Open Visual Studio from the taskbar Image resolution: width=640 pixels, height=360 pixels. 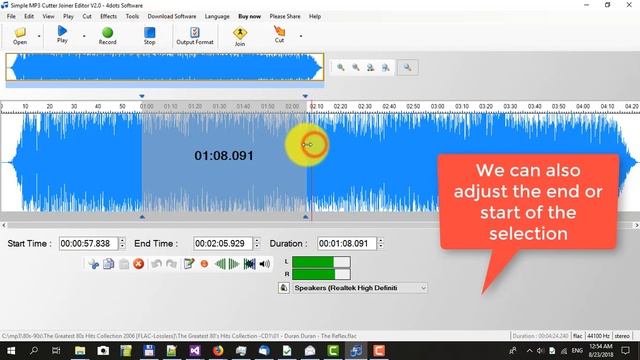pos(195,351)
